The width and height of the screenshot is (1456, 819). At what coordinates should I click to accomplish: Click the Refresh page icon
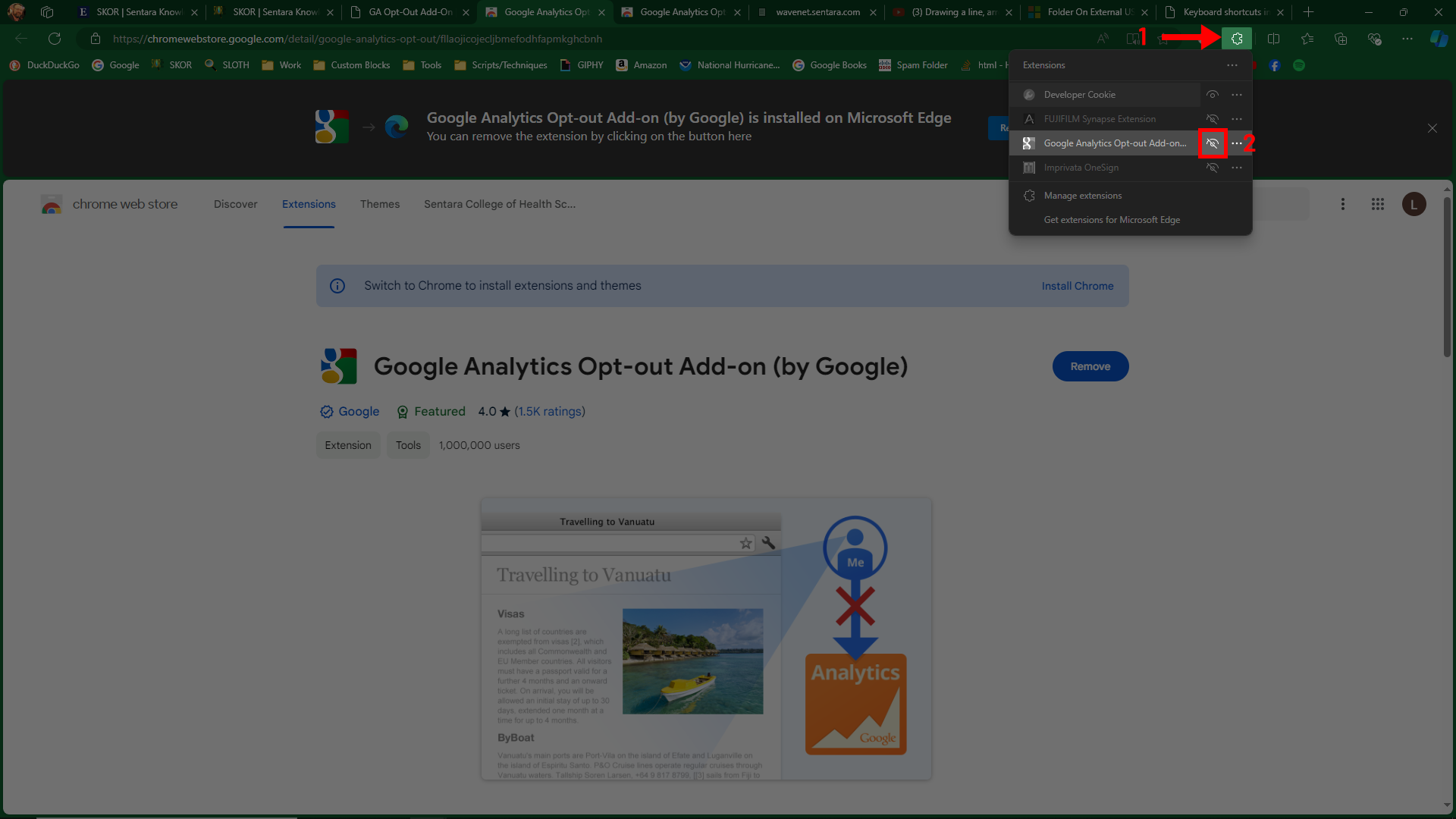(55, 39)
